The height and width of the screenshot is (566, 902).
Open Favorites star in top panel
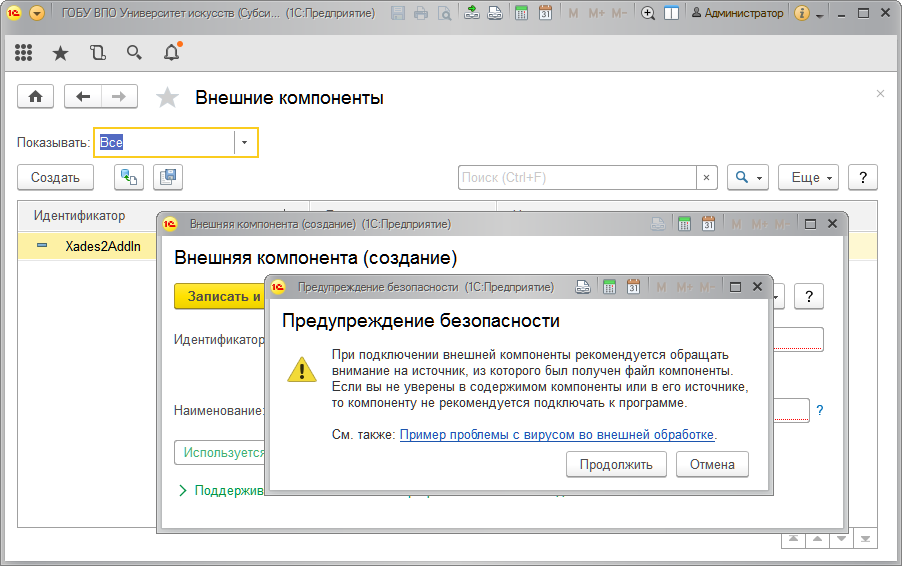(x=60, y=53)
